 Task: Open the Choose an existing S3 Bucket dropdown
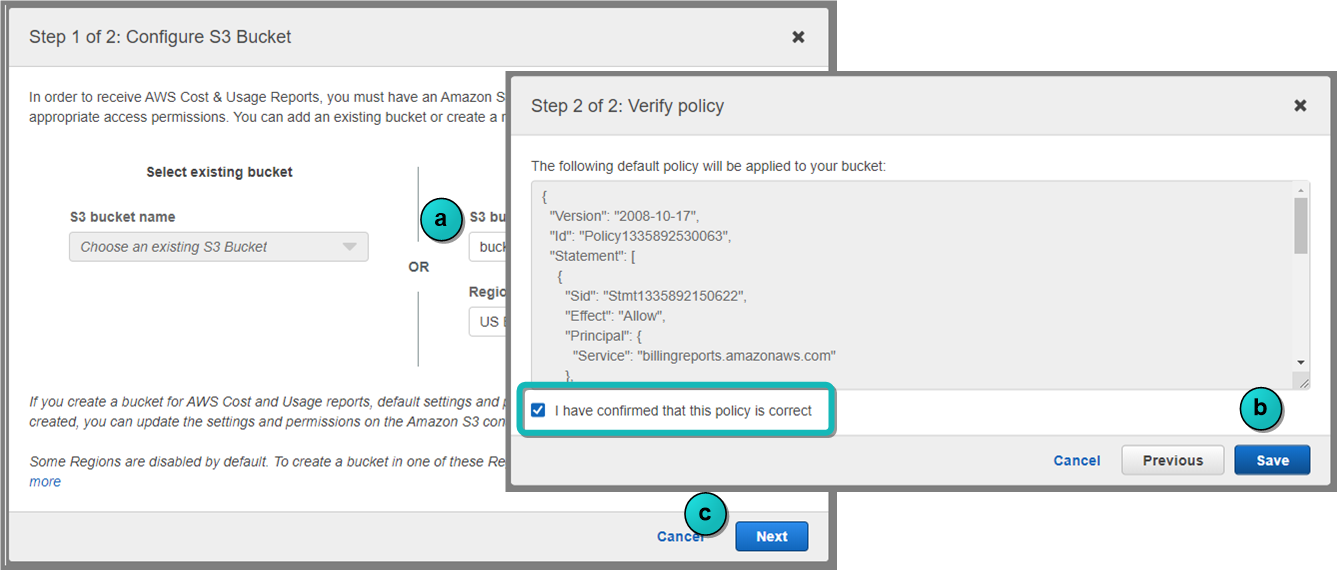[219, 247]
